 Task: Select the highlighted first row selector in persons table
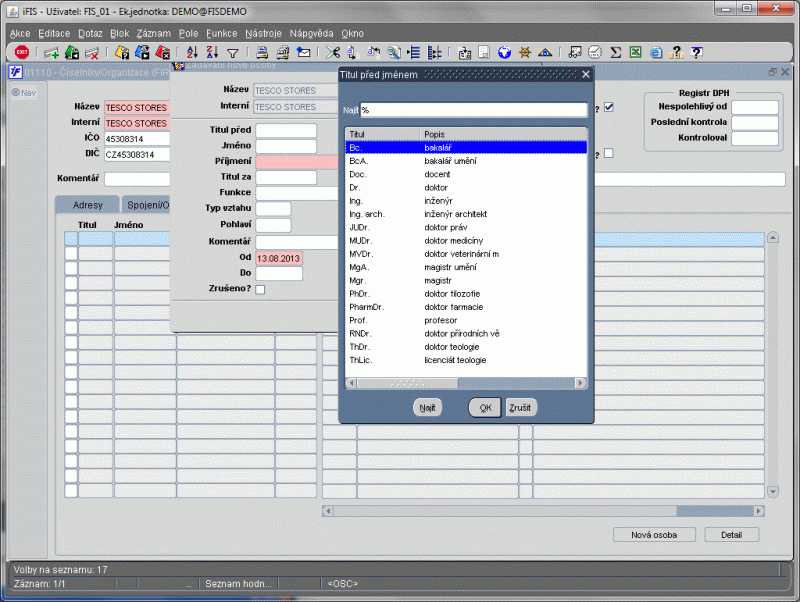click(x=71, y=238)
